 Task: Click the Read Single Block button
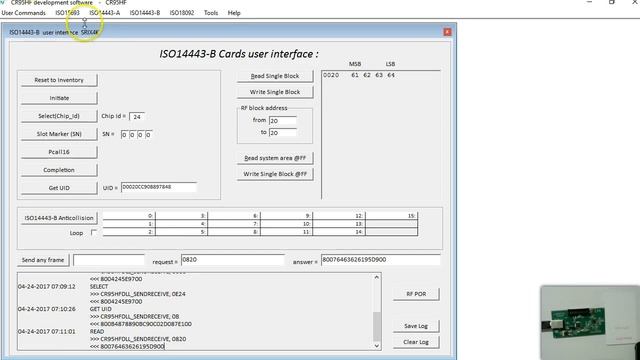pyautogui.click(x=275, y=76)
